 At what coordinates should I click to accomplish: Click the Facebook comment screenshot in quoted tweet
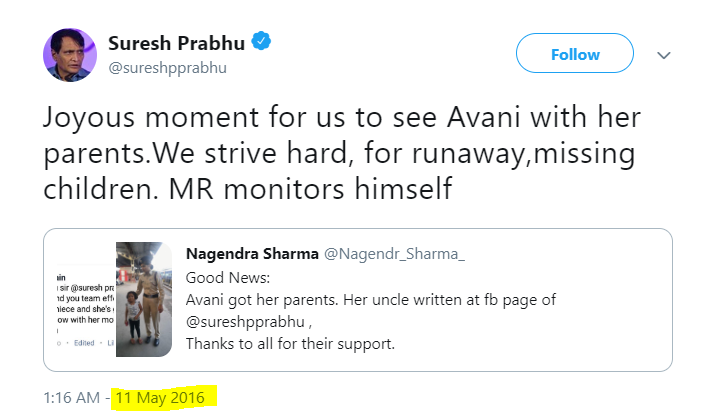pos(85,309)
